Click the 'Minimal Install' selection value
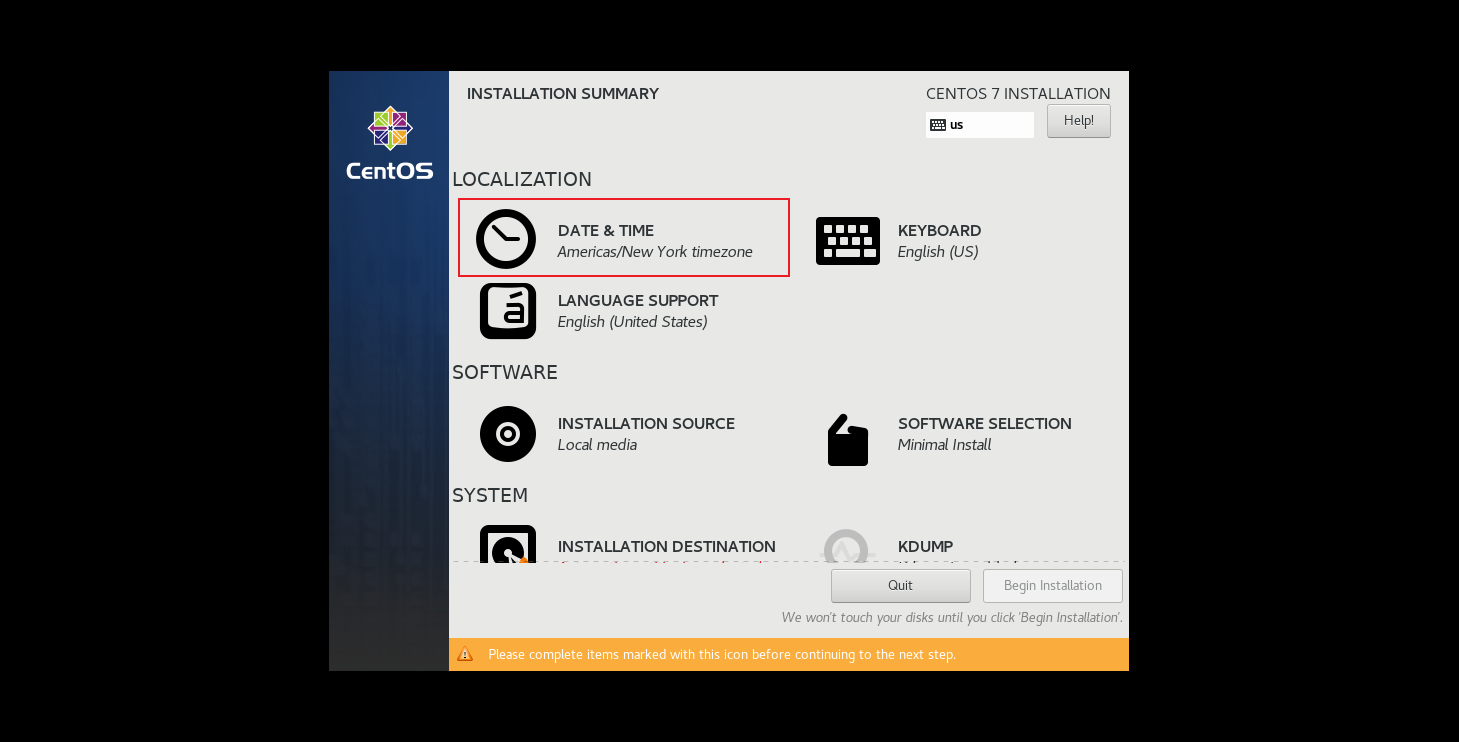Image resolution: width=1459 pixels, height=742 pixels. coord(945,445)
